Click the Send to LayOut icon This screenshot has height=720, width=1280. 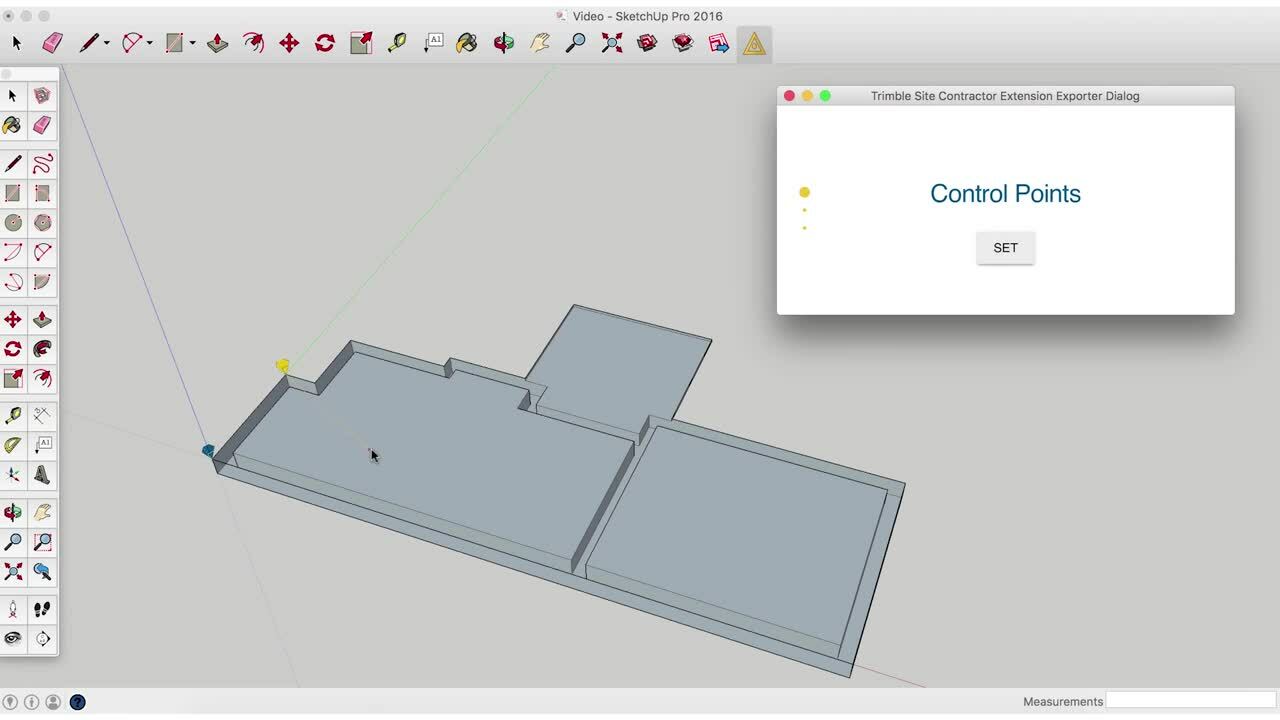click(x=719, y=43)
